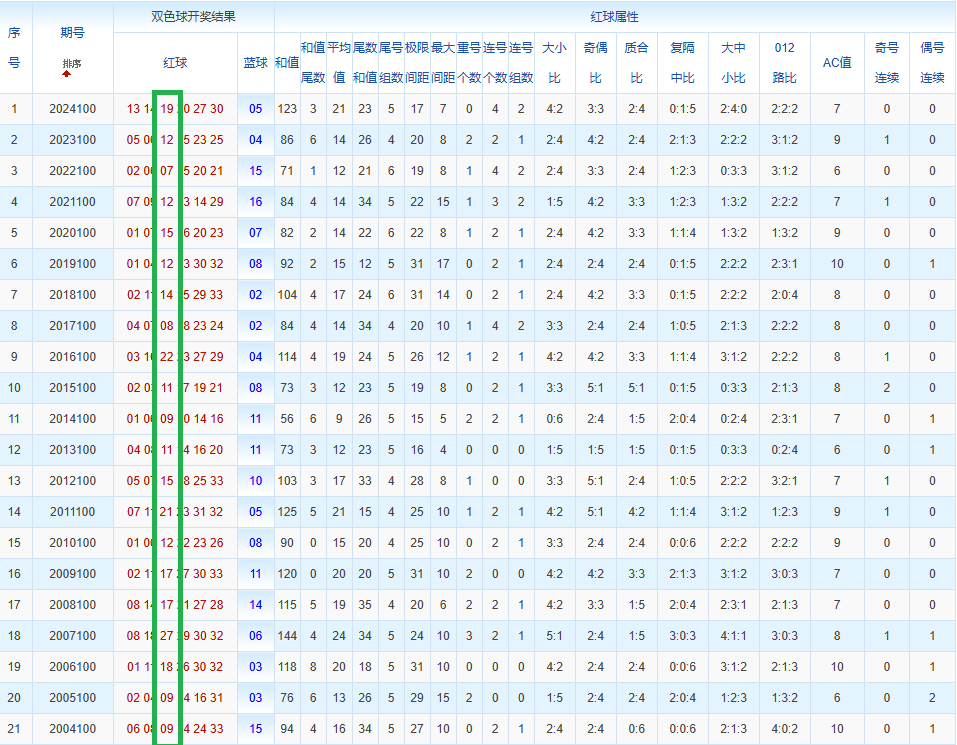Select period number 2014100
The image size is (957, 745).
coord(73,419)
